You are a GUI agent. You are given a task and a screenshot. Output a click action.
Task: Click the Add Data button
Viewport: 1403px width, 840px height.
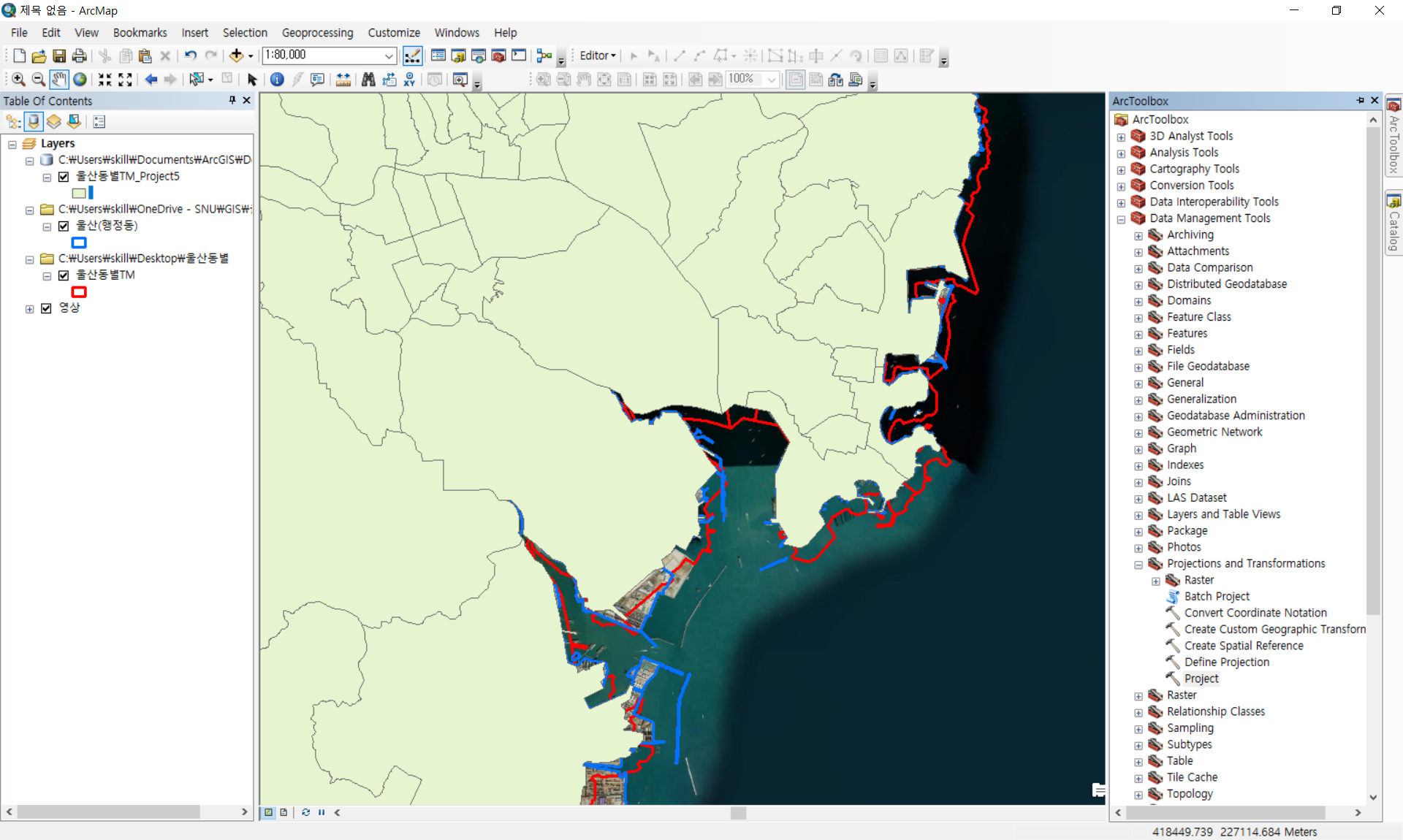point(235,56)
